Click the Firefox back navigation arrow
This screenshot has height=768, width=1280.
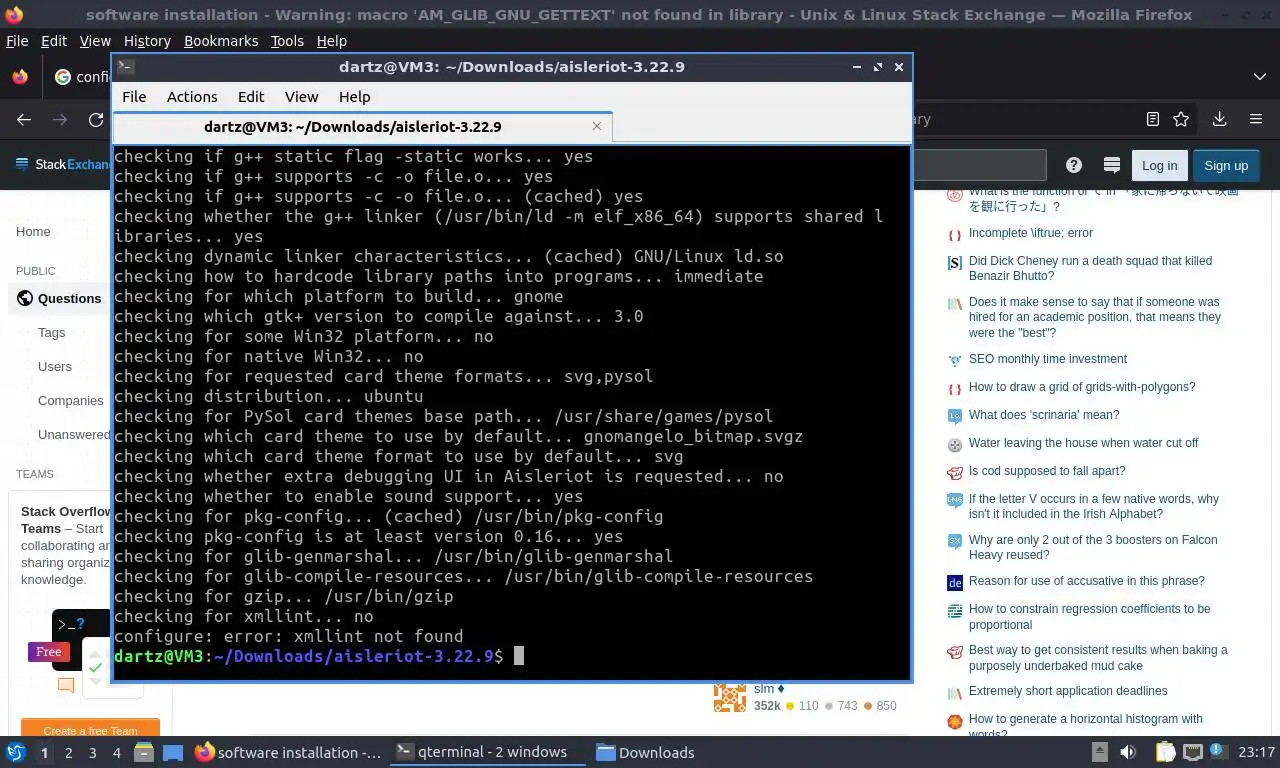click(24, 119)
